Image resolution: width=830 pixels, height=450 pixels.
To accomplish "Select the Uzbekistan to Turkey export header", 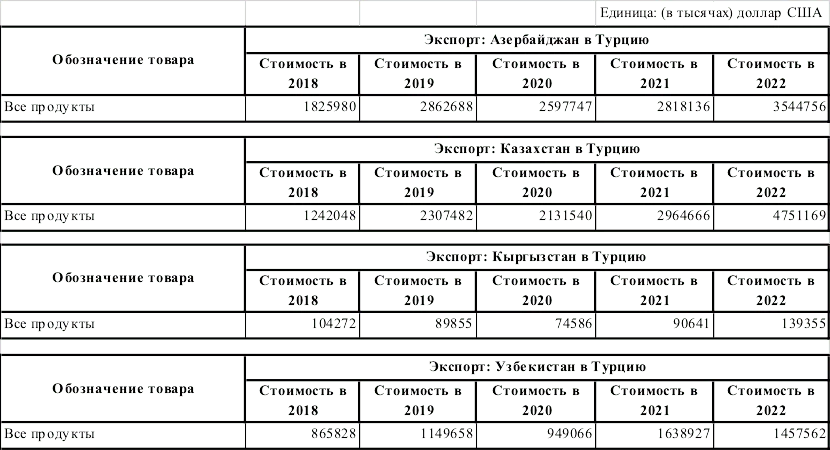I will [x=536, y=367].
